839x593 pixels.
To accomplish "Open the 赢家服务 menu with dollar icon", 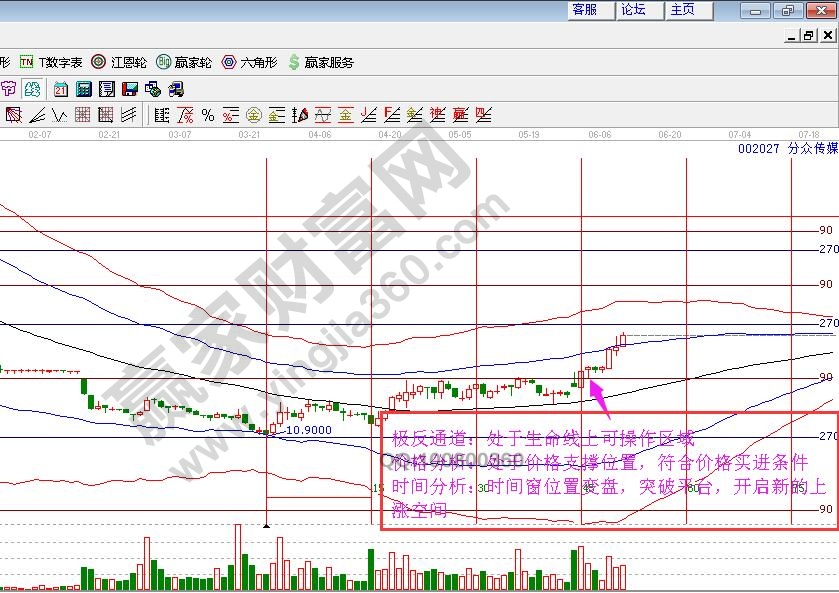I will pyautogui.click(x=320, y=62).
